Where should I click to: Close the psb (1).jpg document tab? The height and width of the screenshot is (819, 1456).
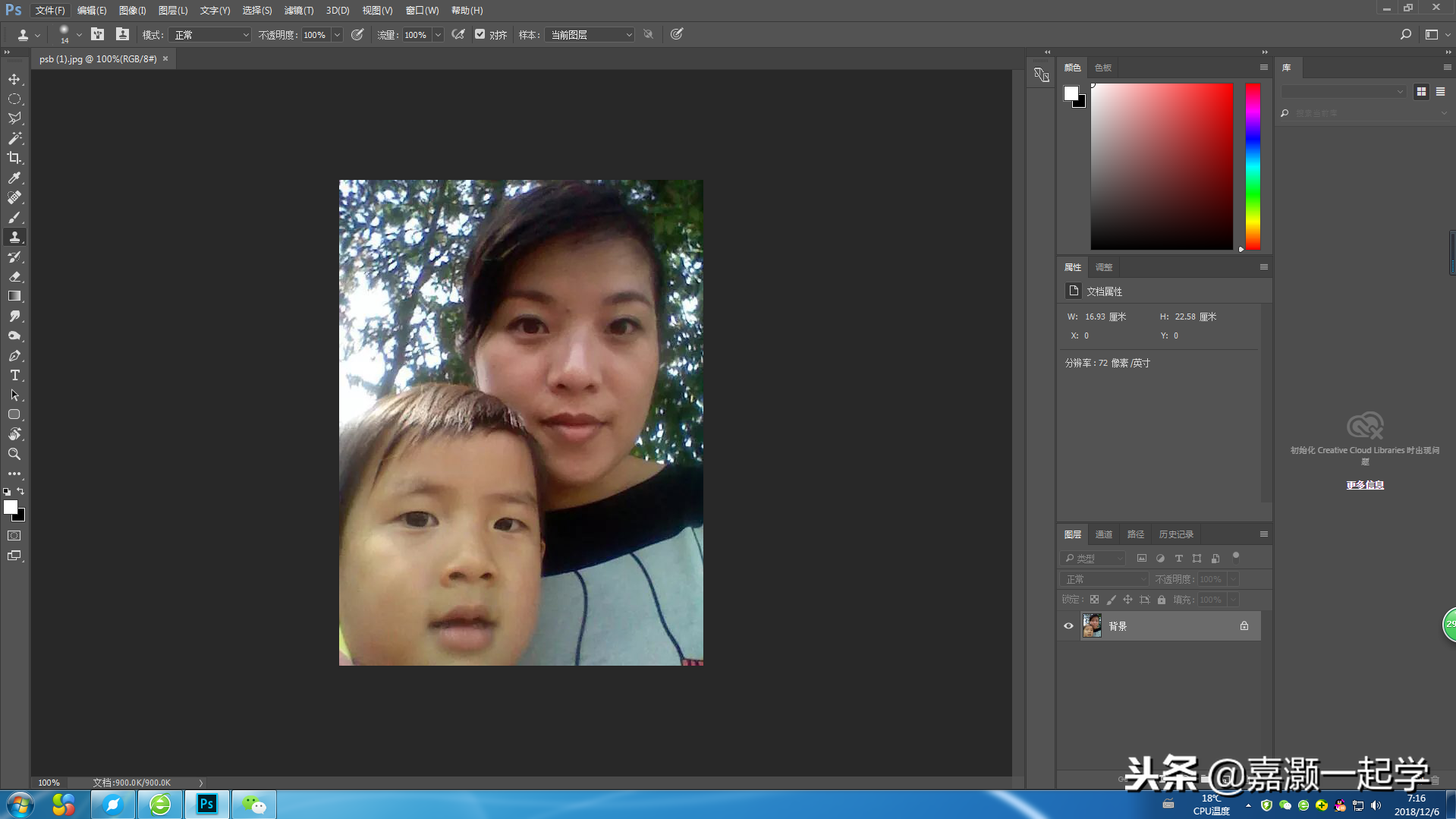pyautogui.click(x=165, y=58)
